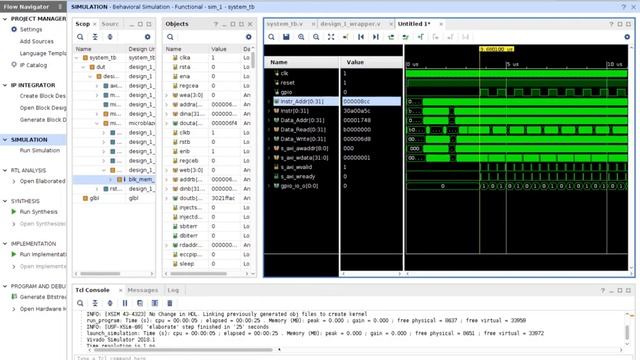Select blk_mem row in Scope tree

[114, 179]
